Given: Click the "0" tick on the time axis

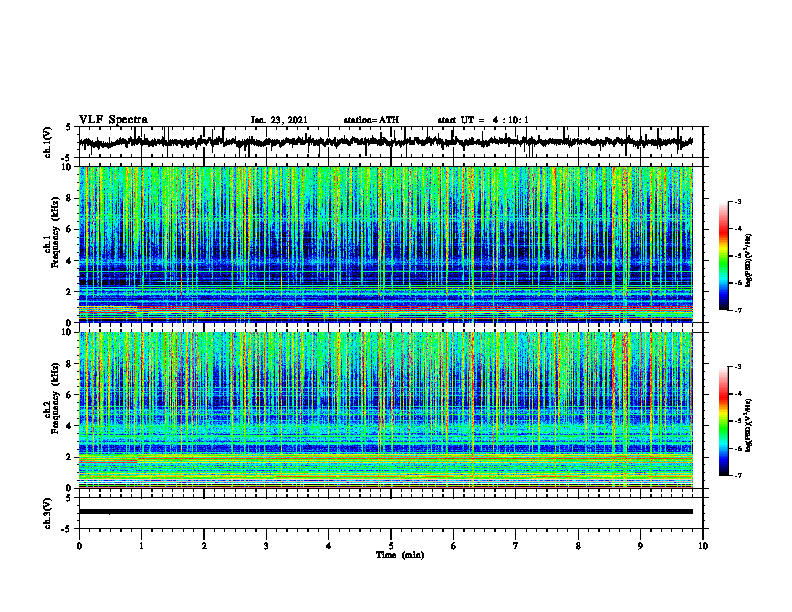Looking at the screenshot, I should click(79, 546).
